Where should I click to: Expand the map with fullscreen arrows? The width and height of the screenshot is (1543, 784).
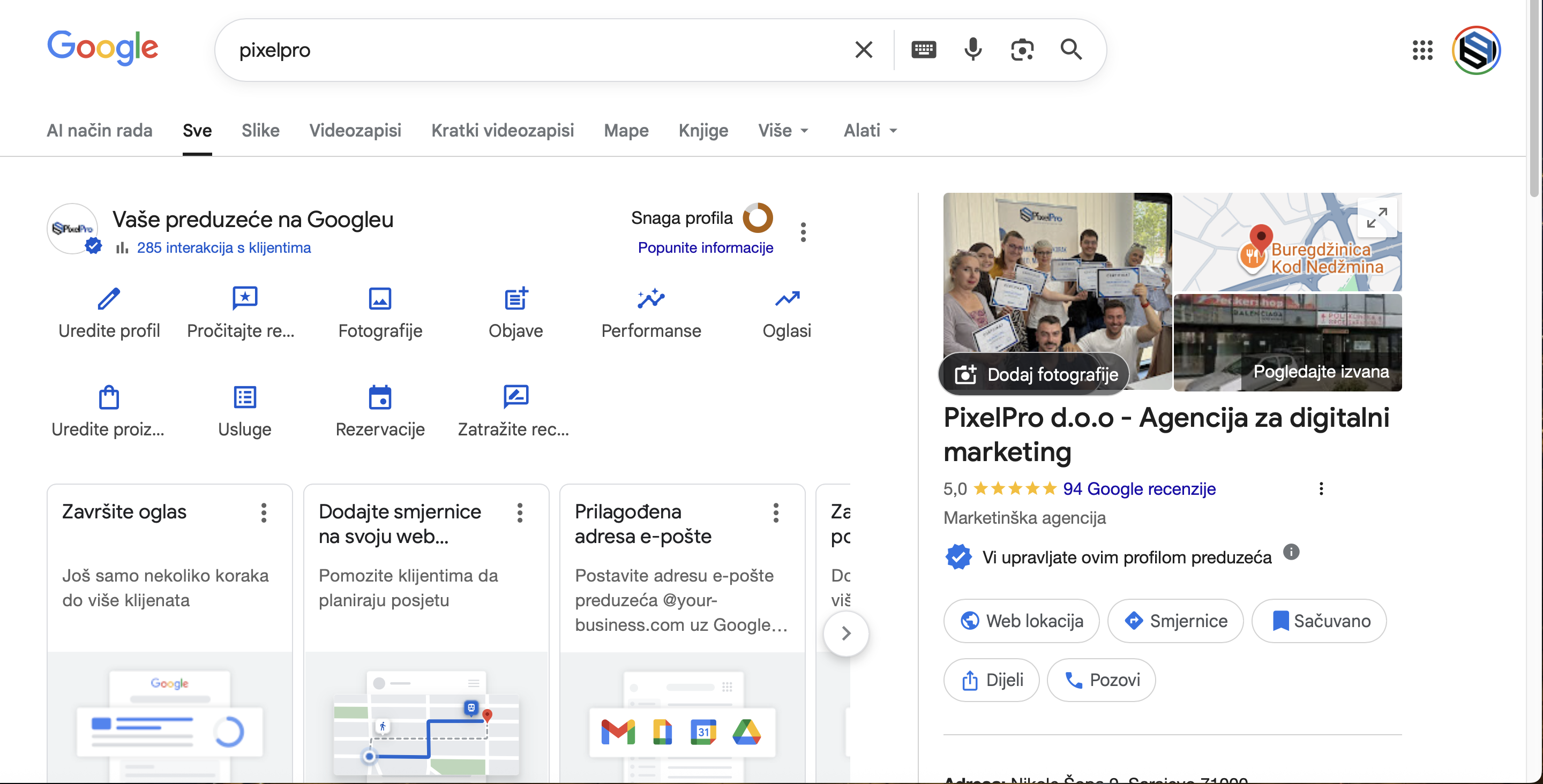[1376, 217]
